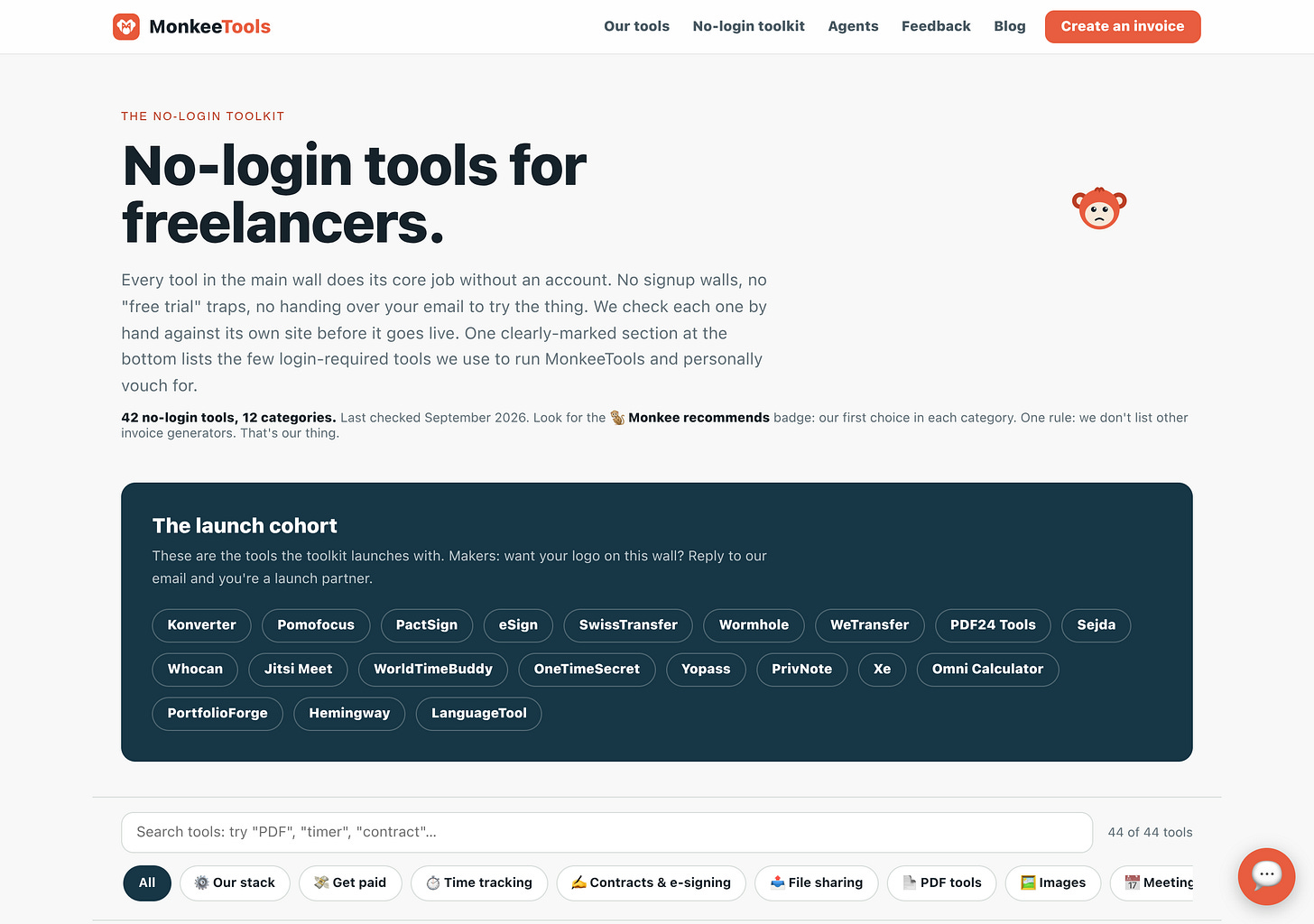The height and width of the screenshot is (924, 1314).
Task: Open WeTransfer pill link
Action: 869,624
